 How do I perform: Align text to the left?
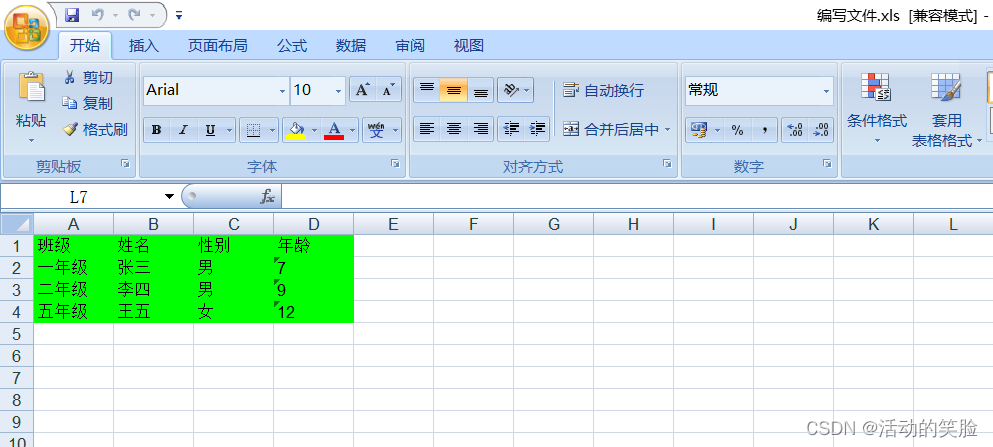coord(427,129)
